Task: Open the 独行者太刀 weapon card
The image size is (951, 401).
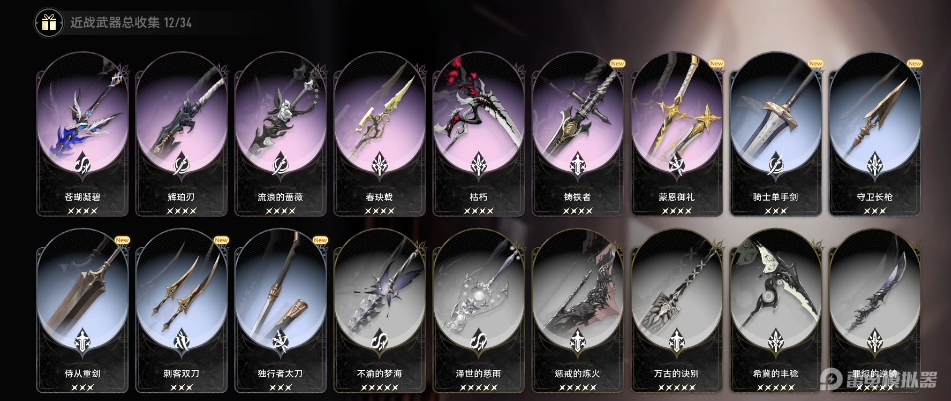Action: pos(280,311)
